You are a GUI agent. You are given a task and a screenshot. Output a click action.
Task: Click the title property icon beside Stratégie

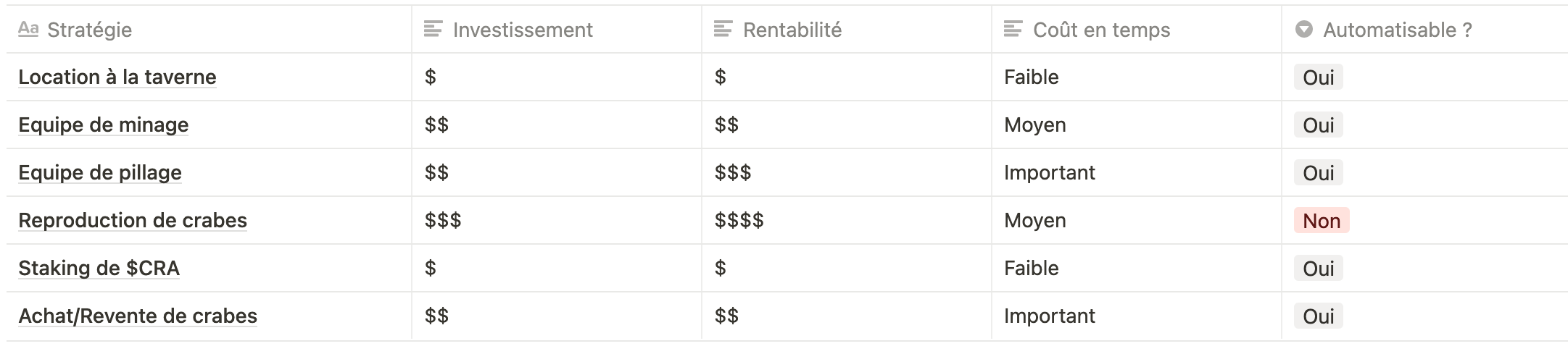28,29
